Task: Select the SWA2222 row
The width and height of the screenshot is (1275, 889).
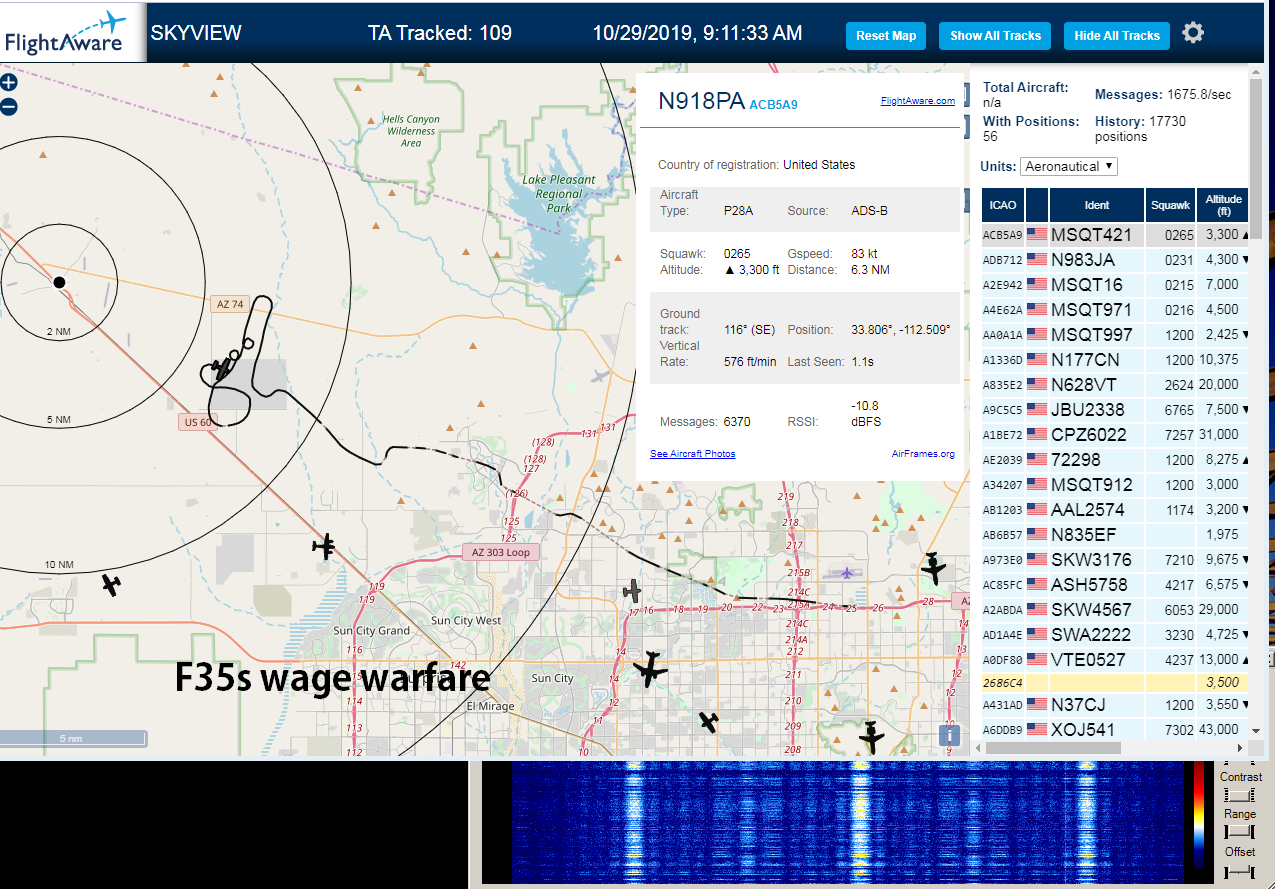Action: point(1115,635)
